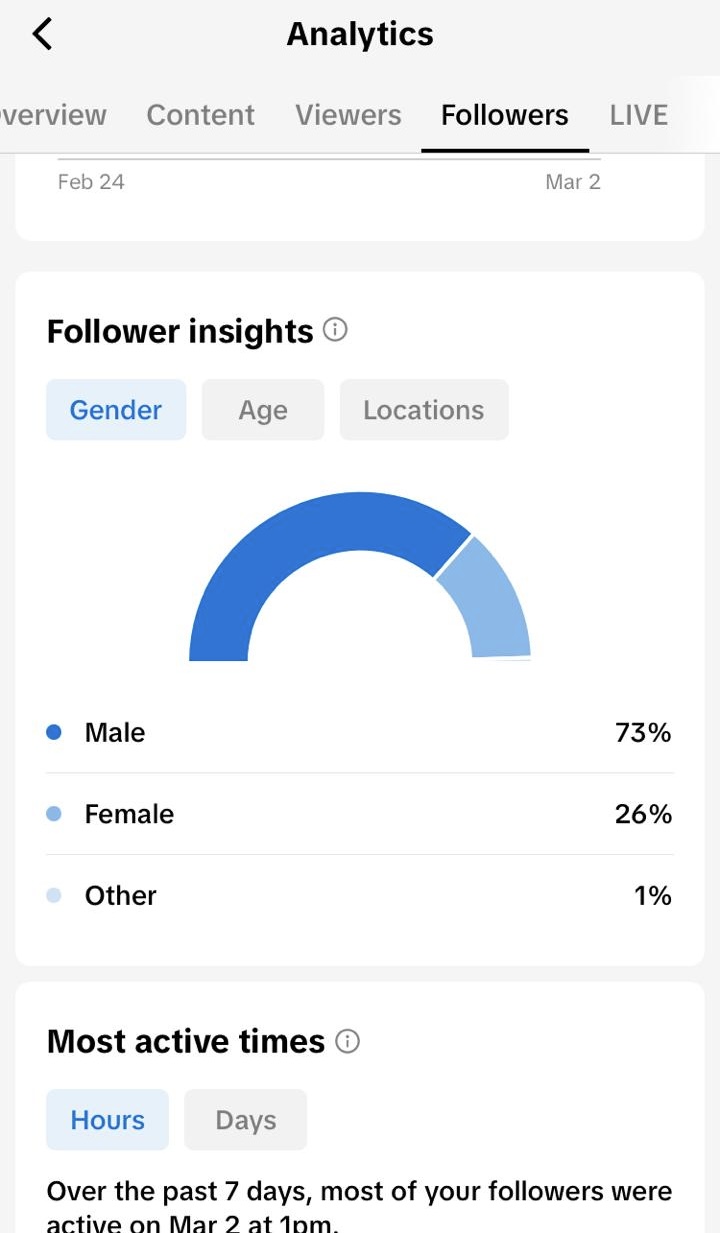Tap the Follower insights info icon
The height and width of the screenshot is (1233, 720).
coord(335,330)
